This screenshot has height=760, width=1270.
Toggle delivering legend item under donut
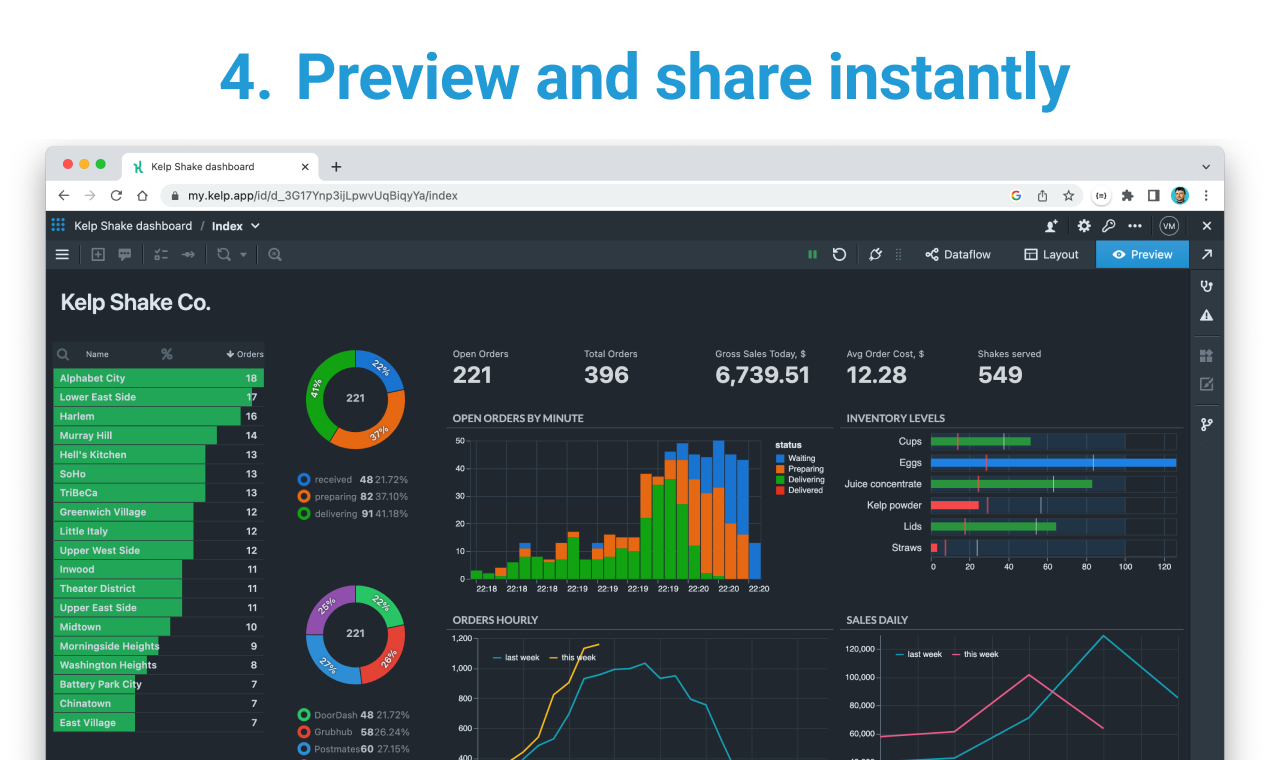(352, 514)
